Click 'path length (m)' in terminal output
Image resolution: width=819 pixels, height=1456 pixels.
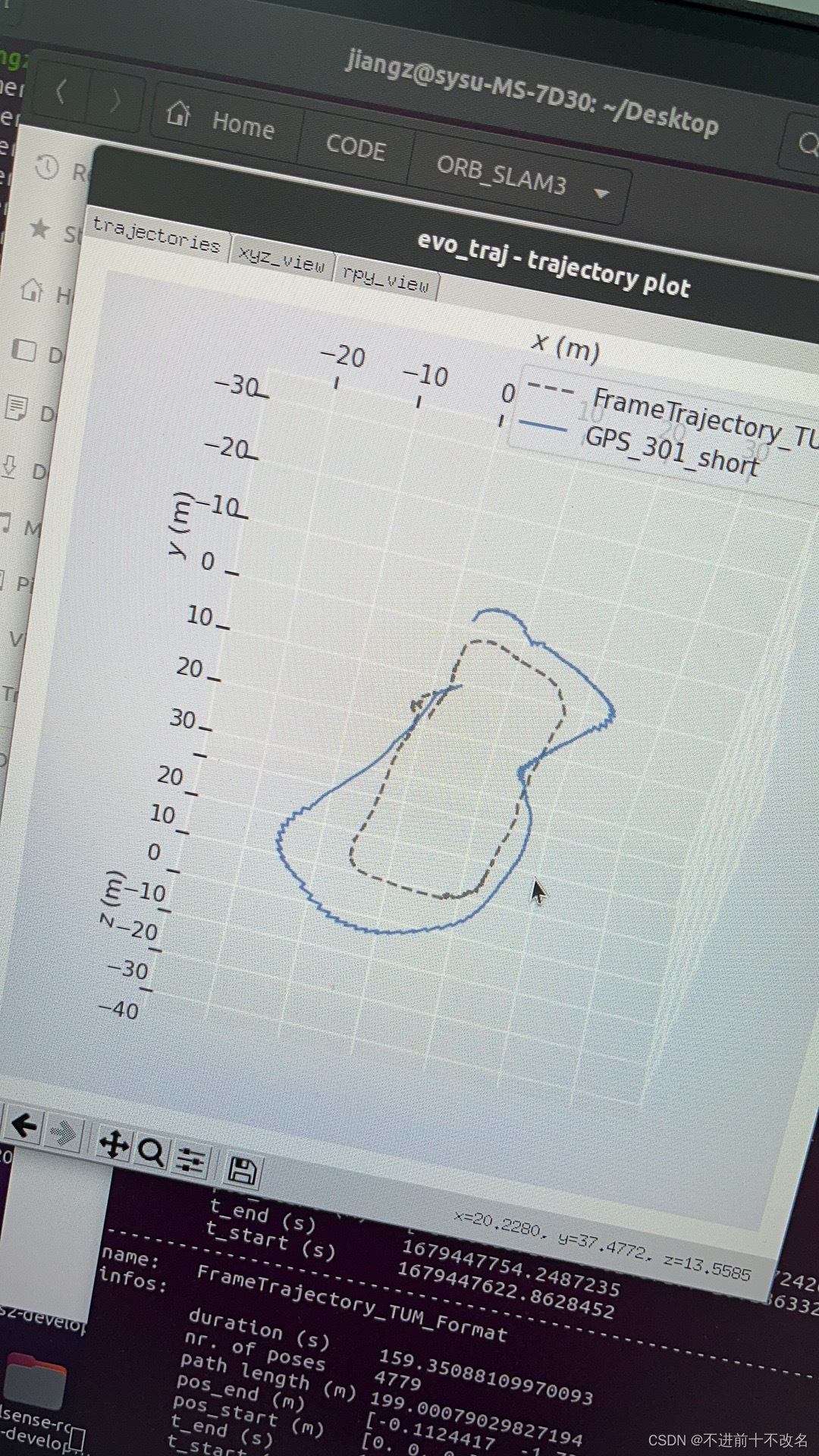[x=268, y=1376]
